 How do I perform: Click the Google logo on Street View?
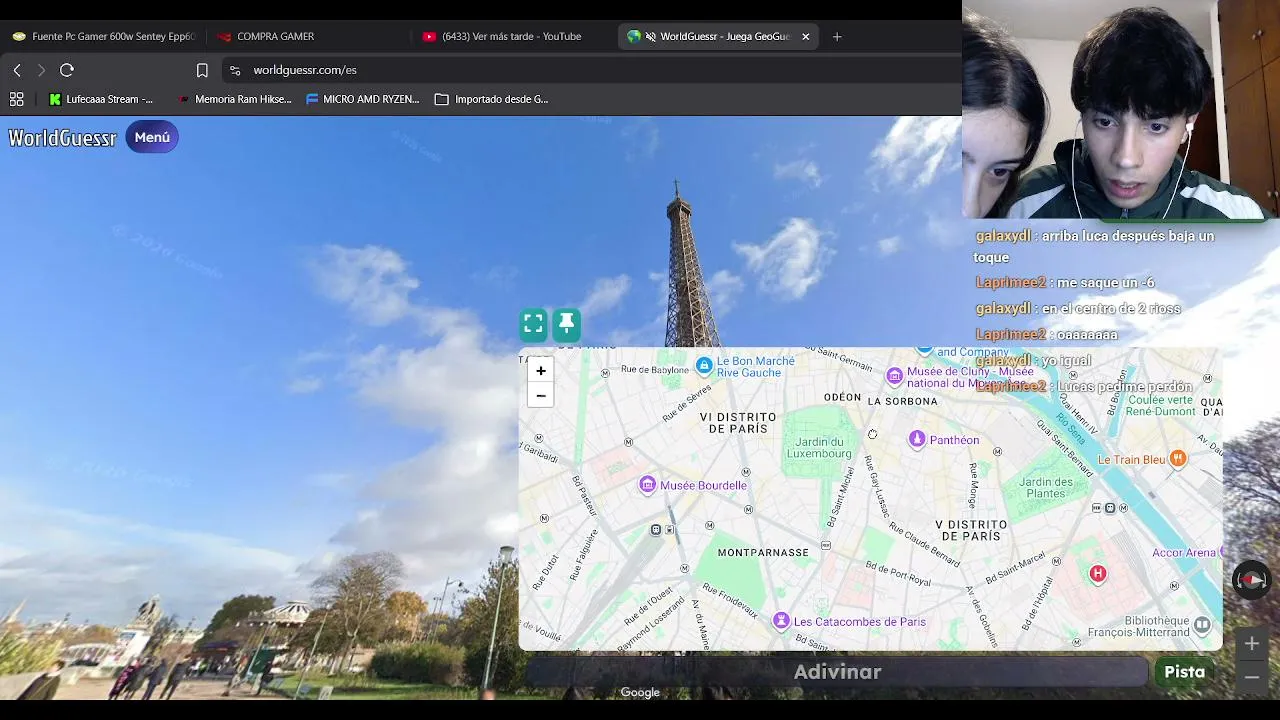(x=640, y=692)
